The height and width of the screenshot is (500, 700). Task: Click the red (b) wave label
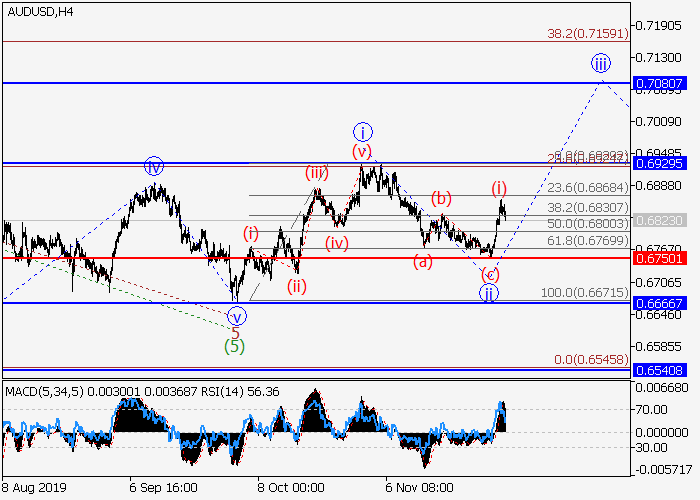click(x=441, y=198)
